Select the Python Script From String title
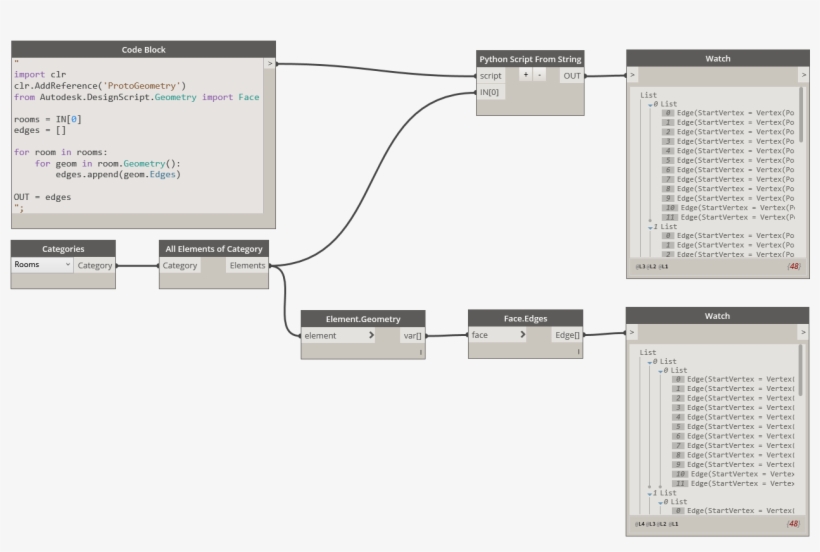Screen dimensions: 820x552 coord(530,59)
